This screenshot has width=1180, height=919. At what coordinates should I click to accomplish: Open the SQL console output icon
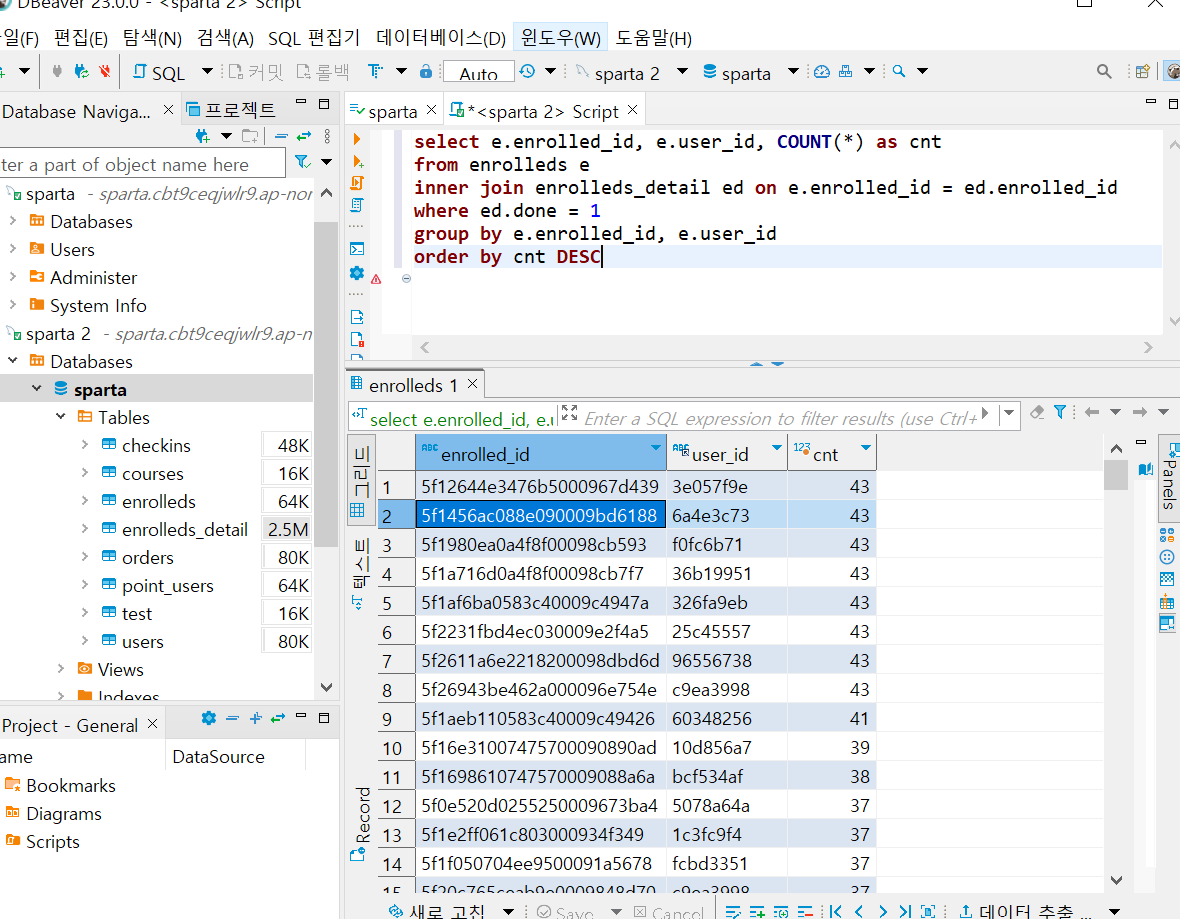coord(357,248)
